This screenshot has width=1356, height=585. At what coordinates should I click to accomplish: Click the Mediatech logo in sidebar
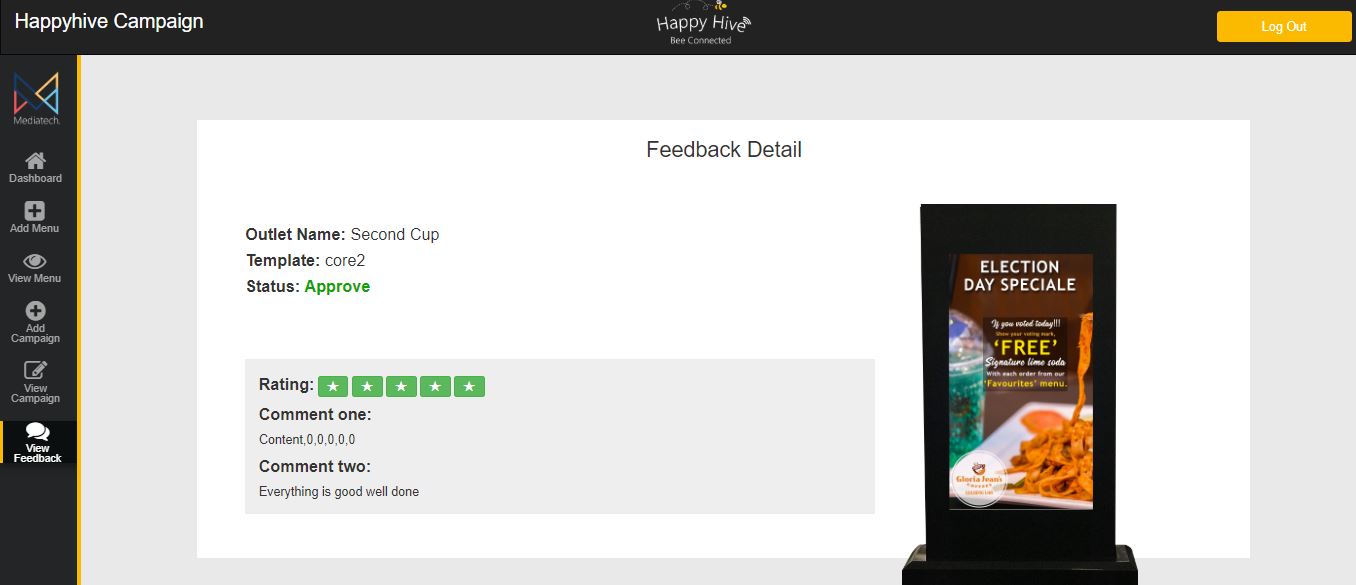point(37,98)
